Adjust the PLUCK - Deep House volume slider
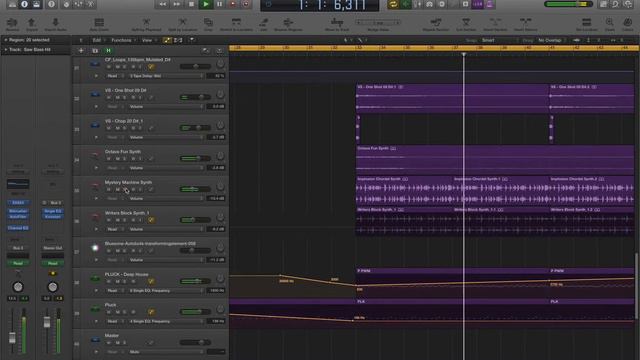The height and width of the screenshot is (360, 640). tap(195, 281)
